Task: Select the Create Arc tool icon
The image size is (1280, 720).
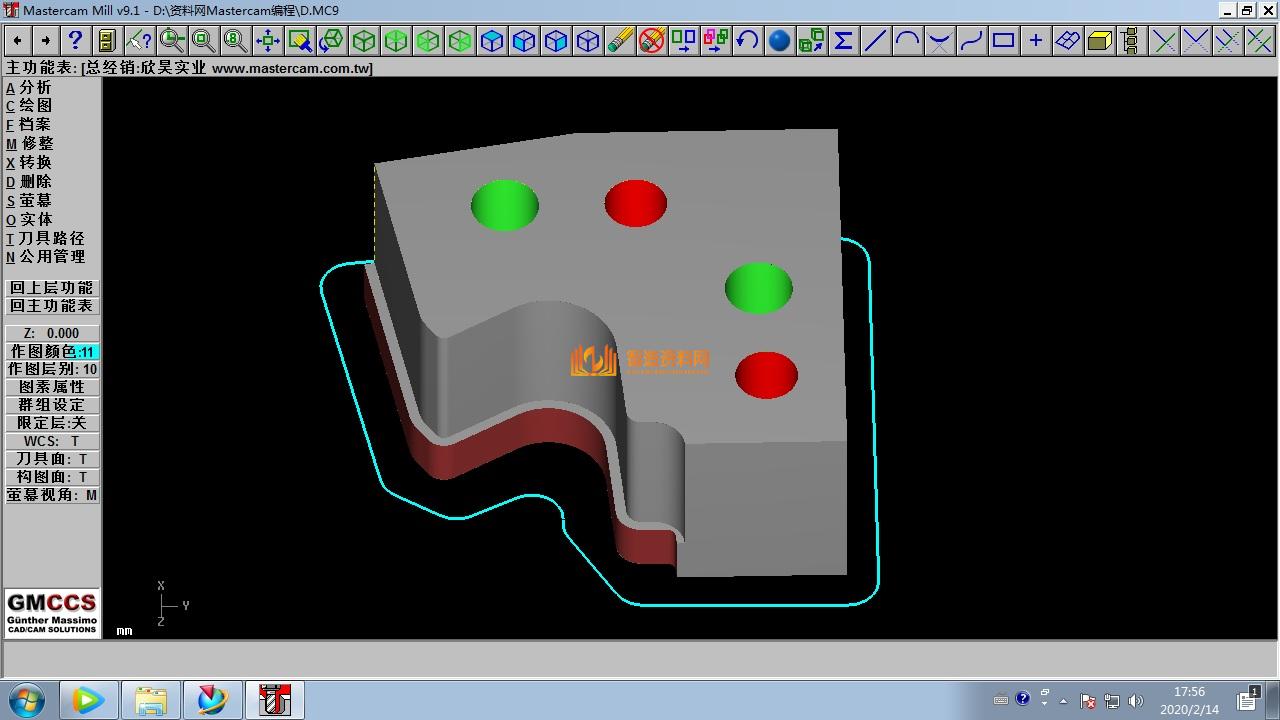Action: click(907, 40)
